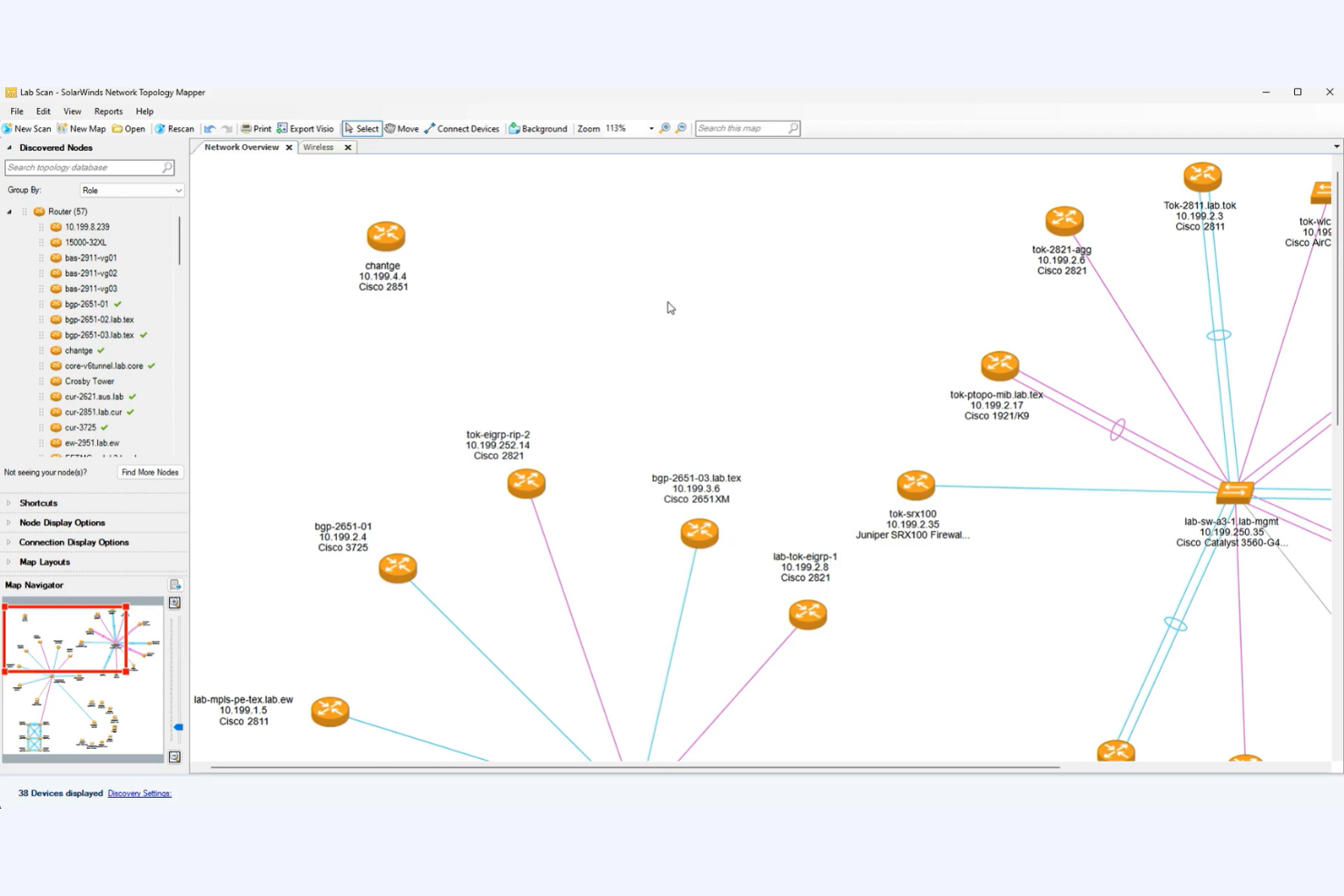This screenshot has width=1344, height=896.
Task: Click the Background toolbar icon
Action: [538, 128]
